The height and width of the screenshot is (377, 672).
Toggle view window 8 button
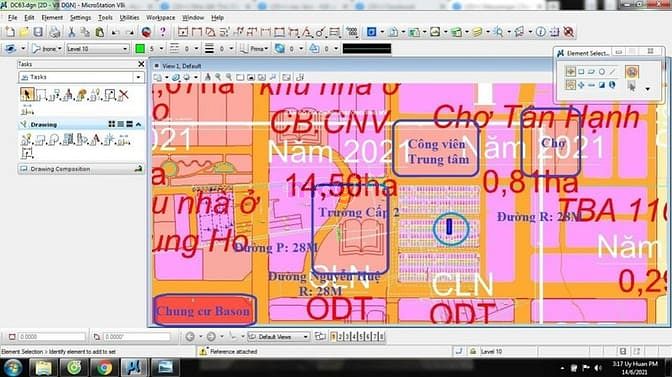point(381,337)
